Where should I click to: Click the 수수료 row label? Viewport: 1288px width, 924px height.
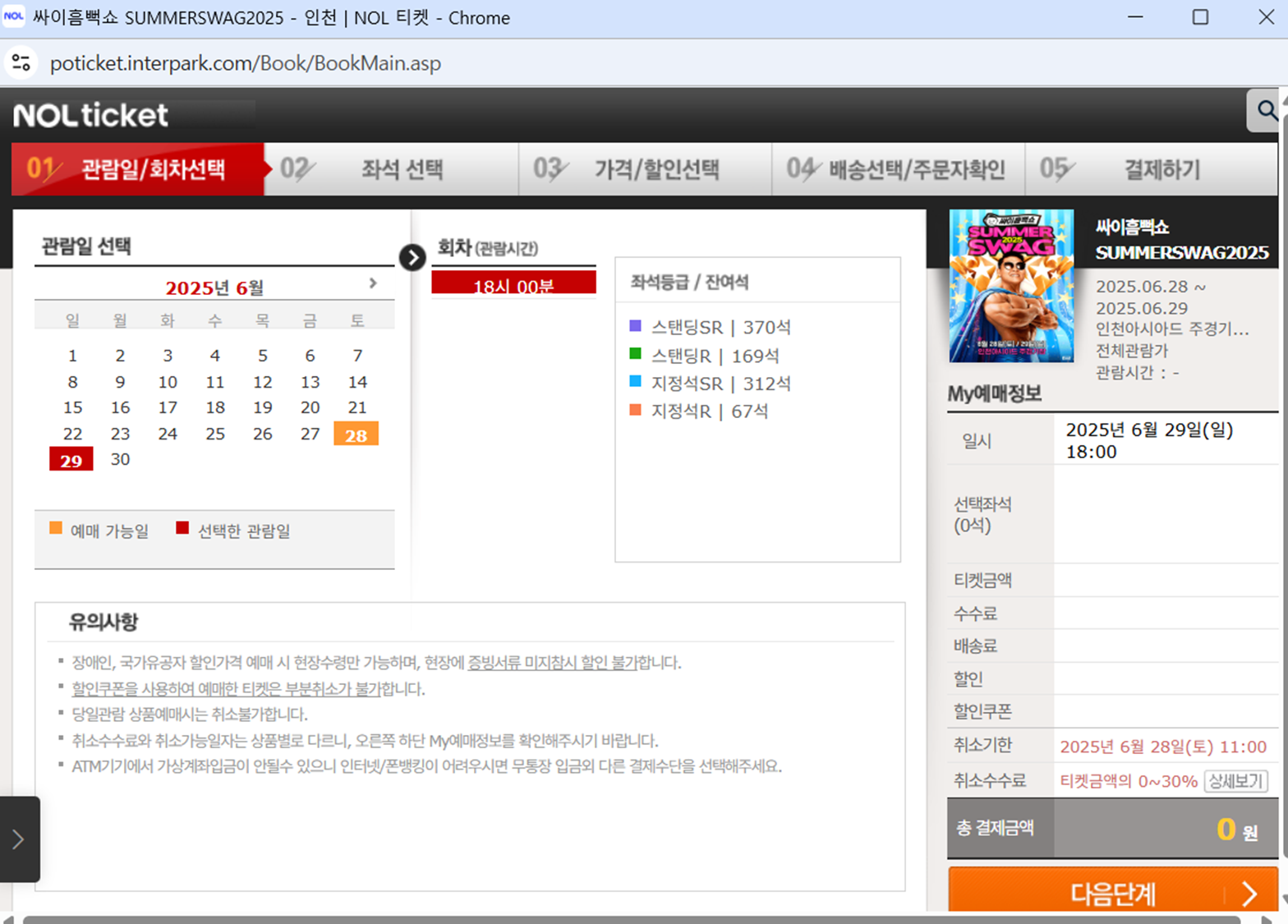[975, 613]
